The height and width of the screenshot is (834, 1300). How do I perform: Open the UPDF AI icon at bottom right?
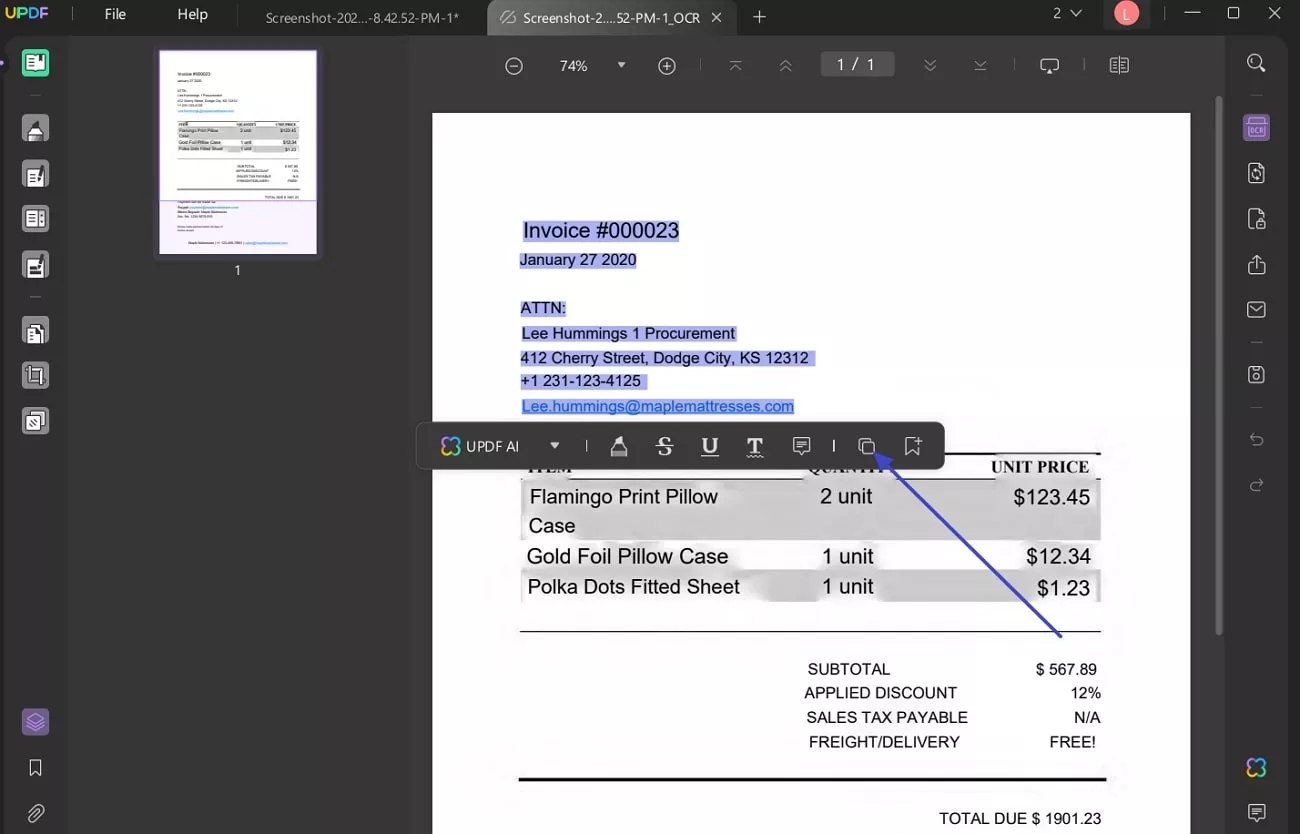1256,767
